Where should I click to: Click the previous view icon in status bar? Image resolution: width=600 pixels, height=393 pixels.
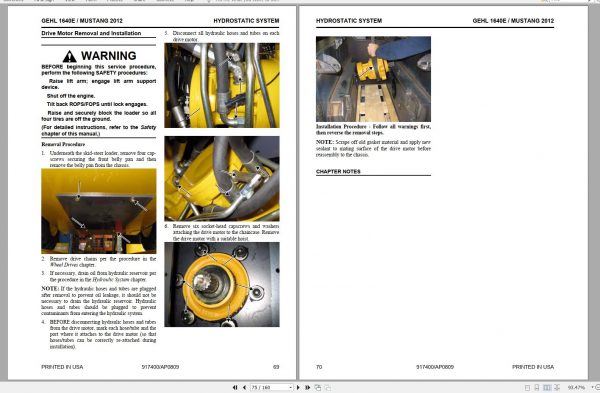(x=318, y=388)
